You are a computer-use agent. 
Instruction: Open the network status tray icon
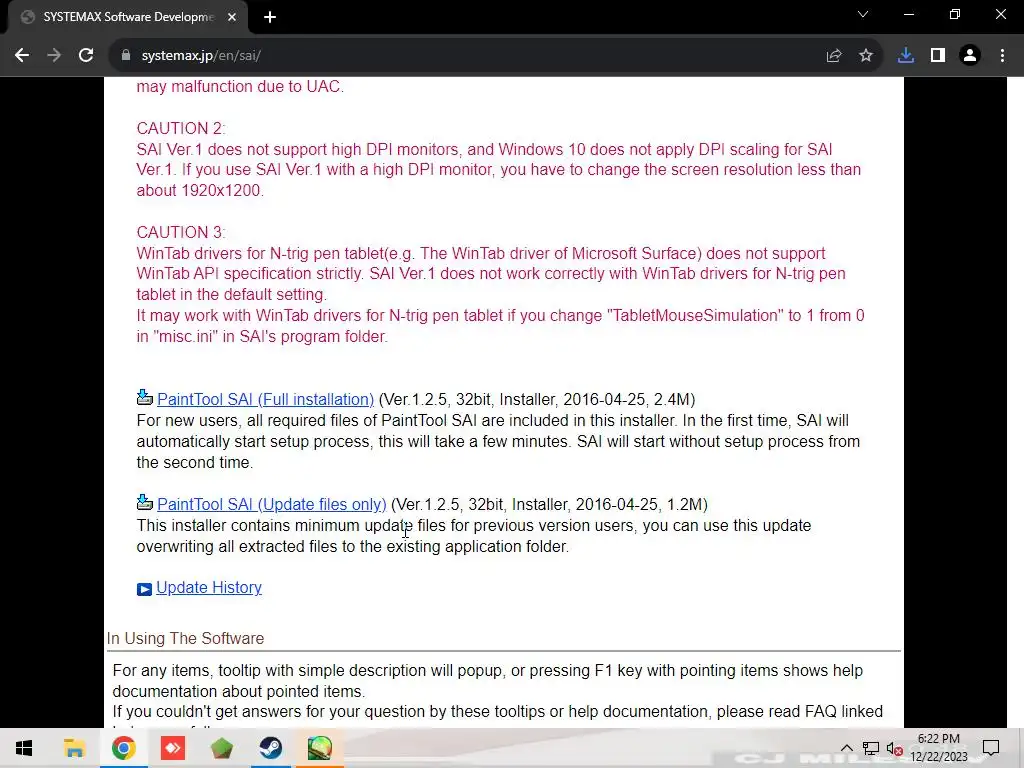click(871, 748)
